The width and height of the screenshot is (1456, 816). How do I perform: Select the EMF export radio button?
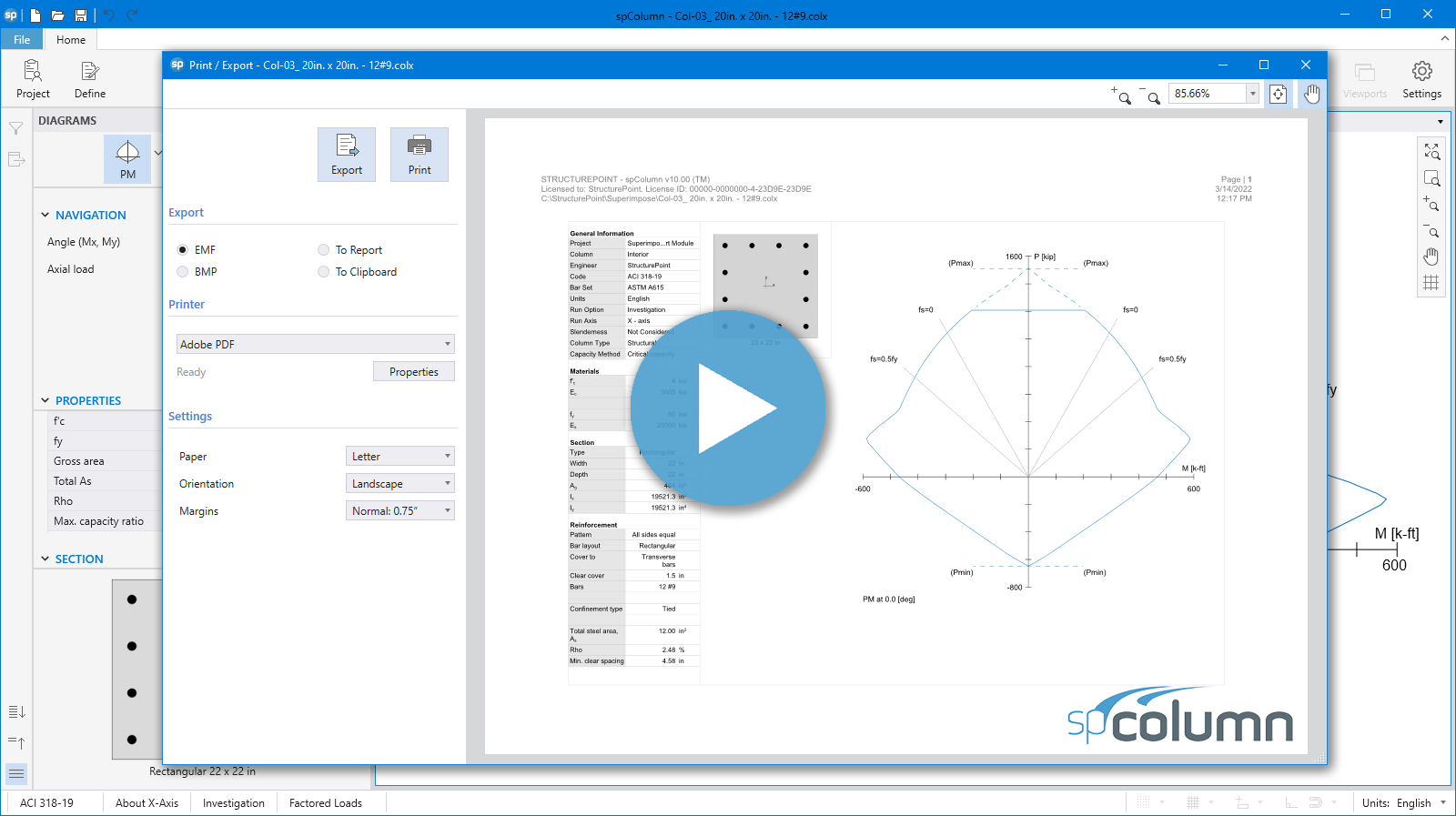(183, 250)
